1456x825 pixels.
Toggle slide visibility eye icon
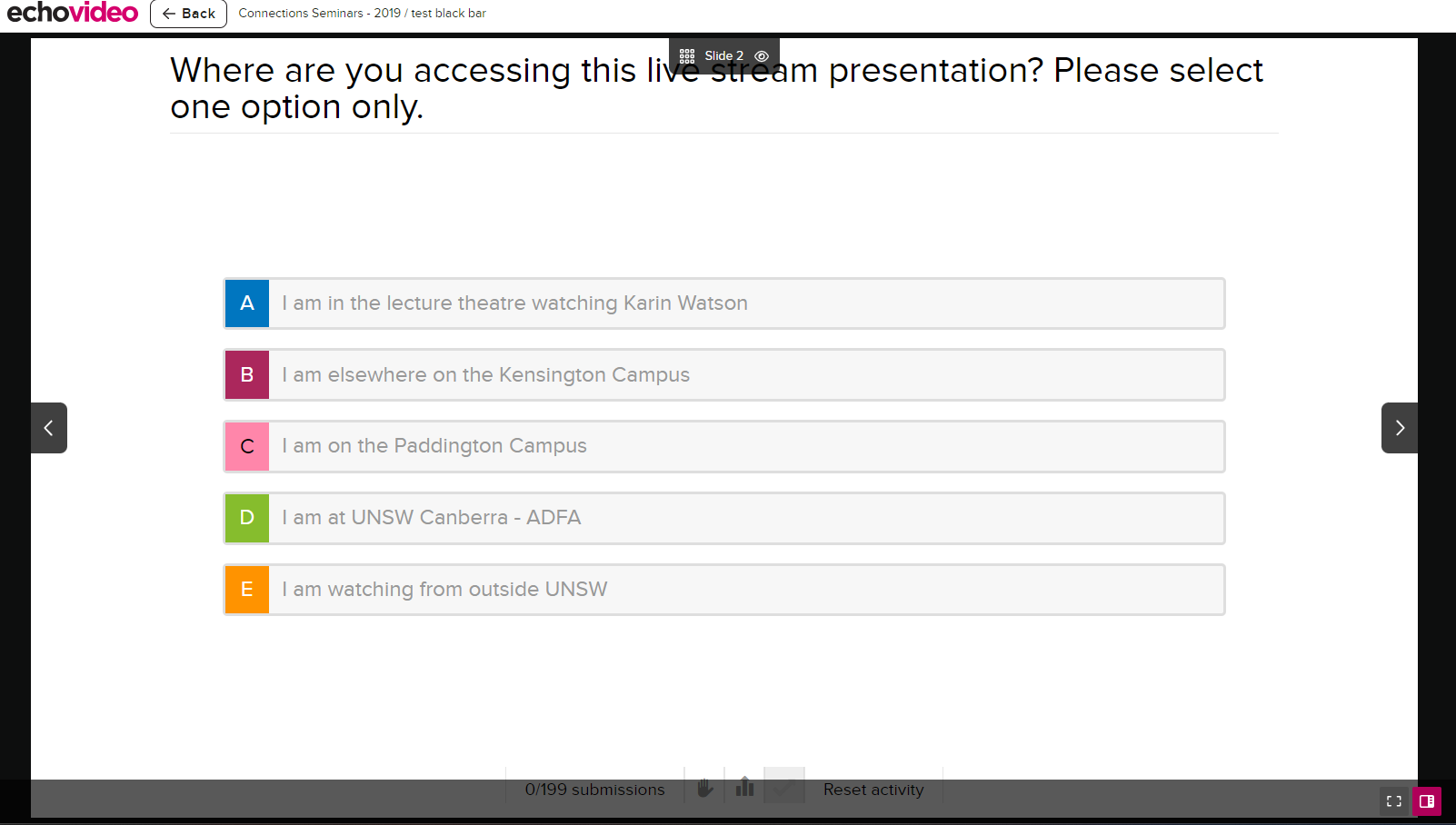tap(762, 56)
